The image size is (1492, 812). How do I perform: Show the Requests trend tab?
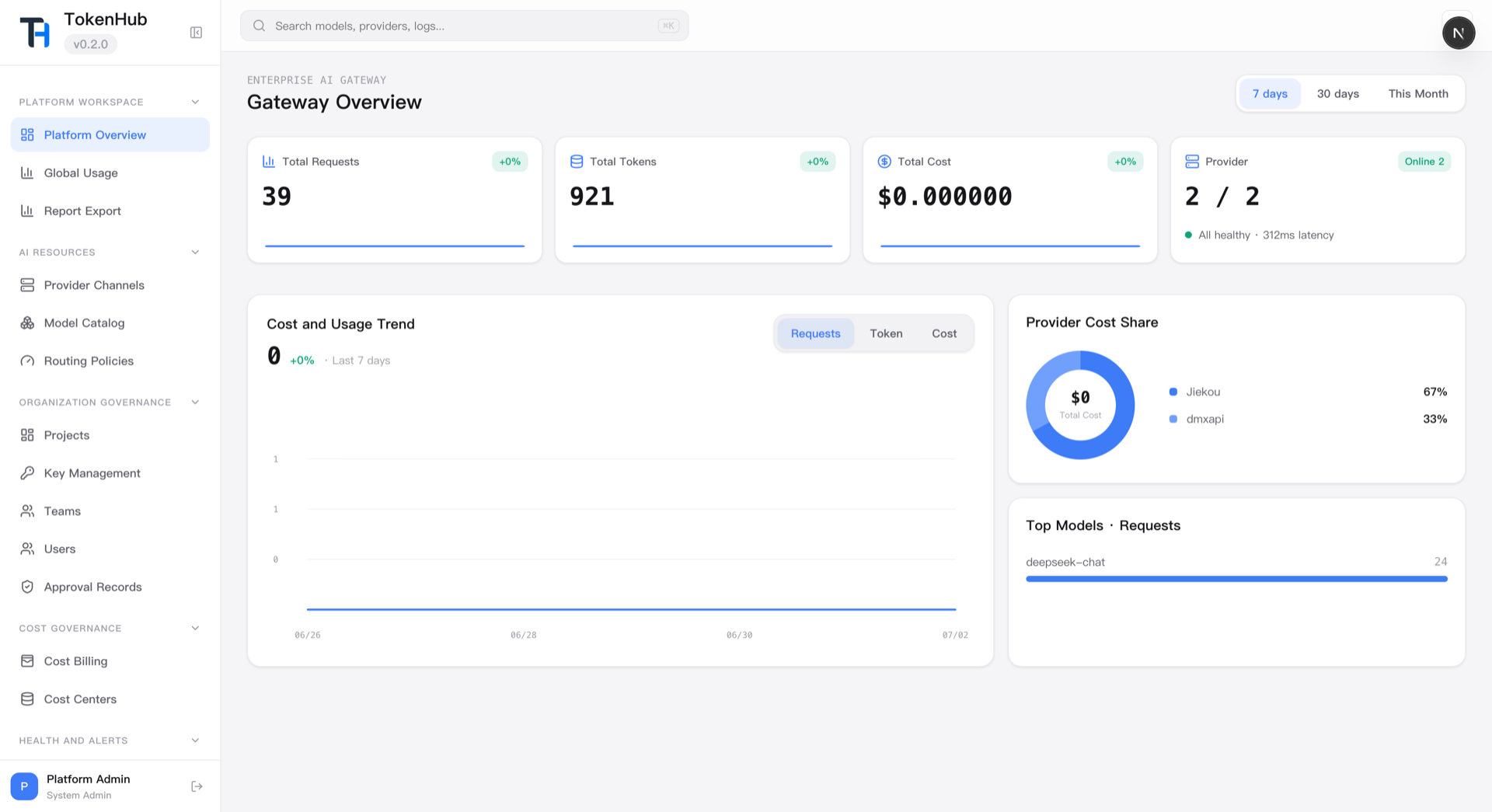tap(815, 334)
